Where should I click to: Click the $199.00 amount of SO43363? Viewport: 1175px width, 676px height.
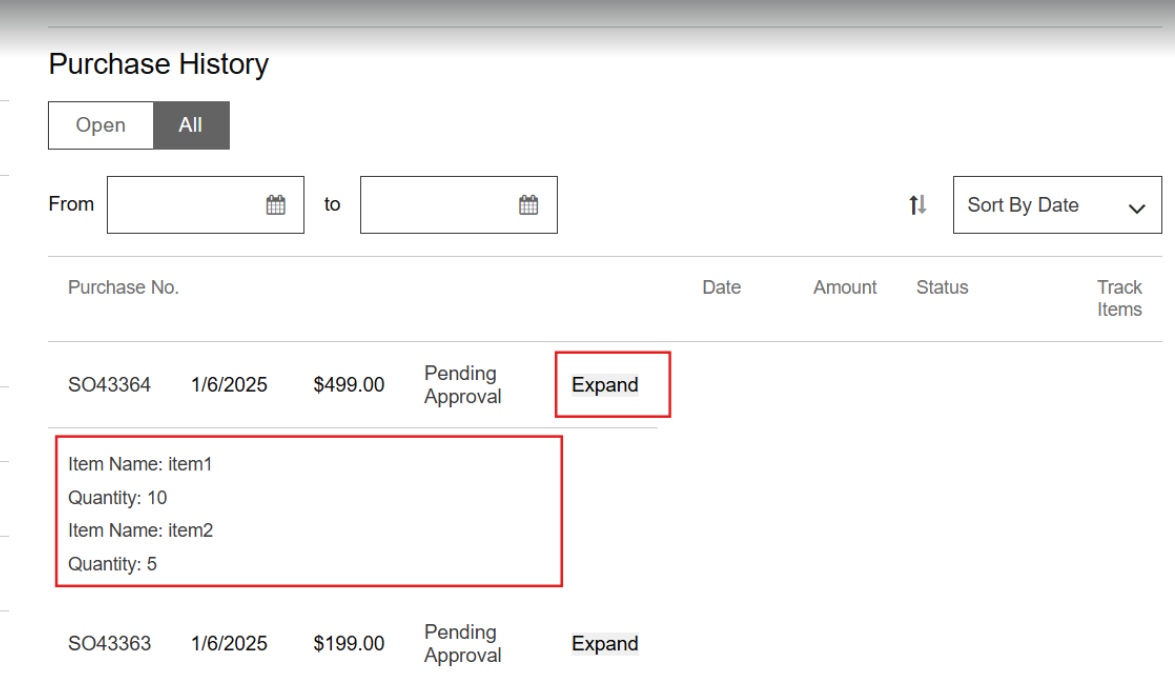tap(348, 644)
